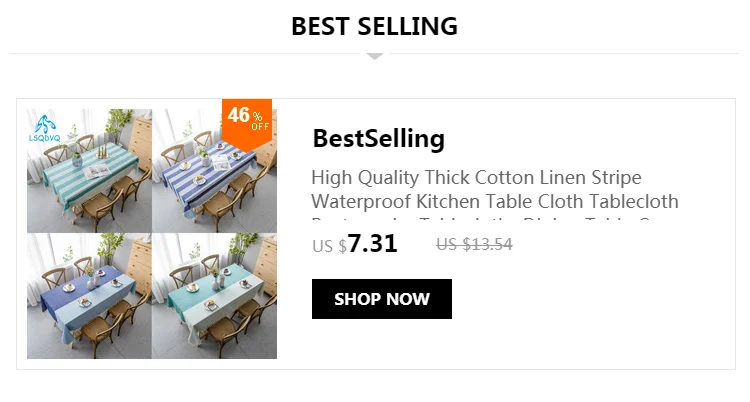Click the Waterproof Kitchen Table Cloth text line
The height and width of the screenshot is (402, 750).
point(495,201)
